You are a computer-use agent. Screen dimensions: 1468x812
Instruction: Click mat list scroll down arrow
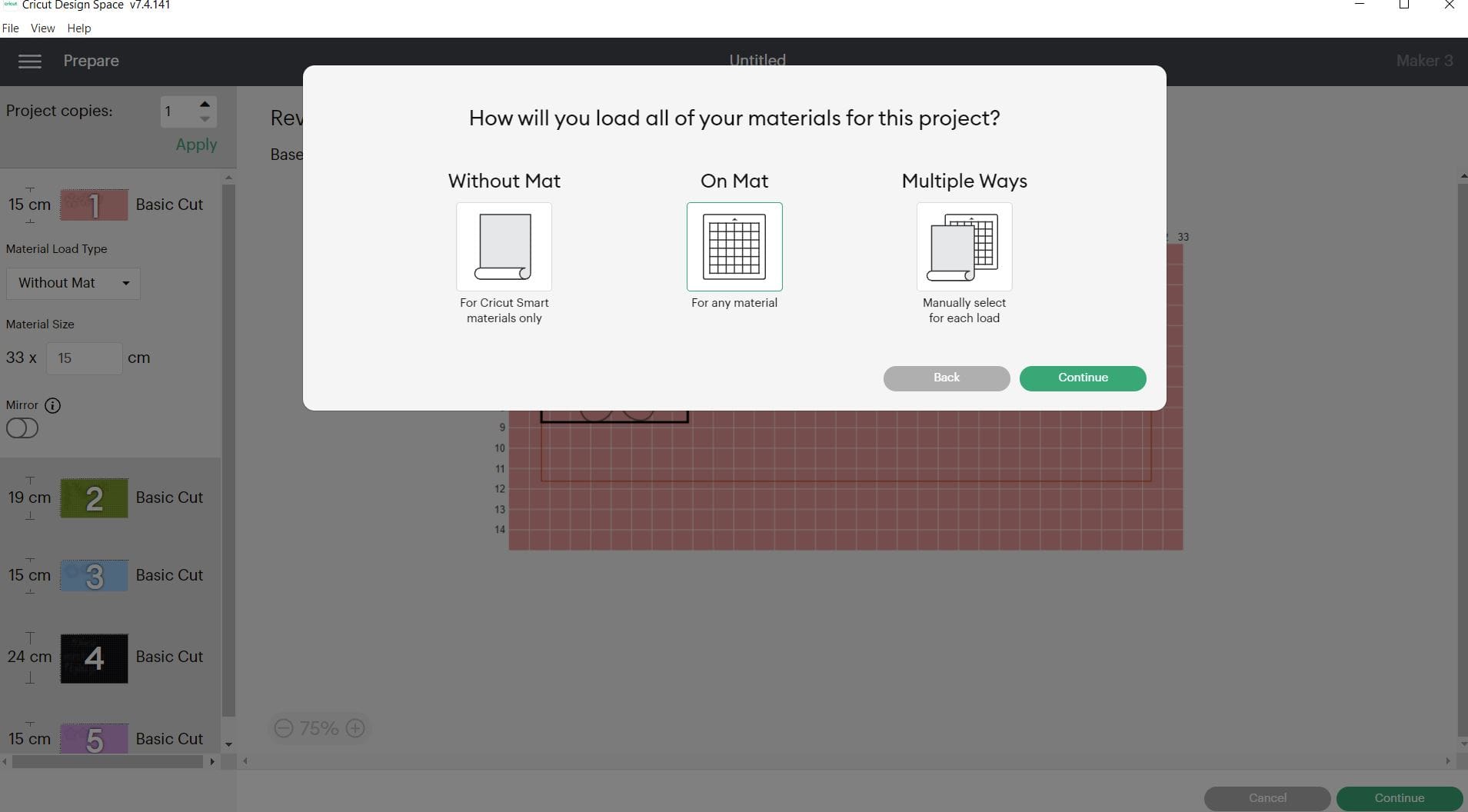(228, 744)
